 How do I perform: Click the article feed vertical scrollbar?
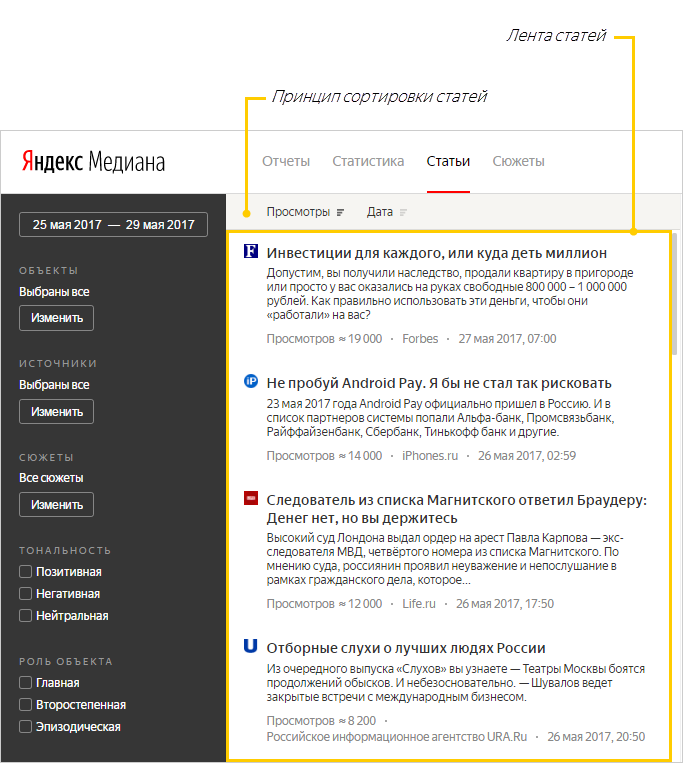675,294
